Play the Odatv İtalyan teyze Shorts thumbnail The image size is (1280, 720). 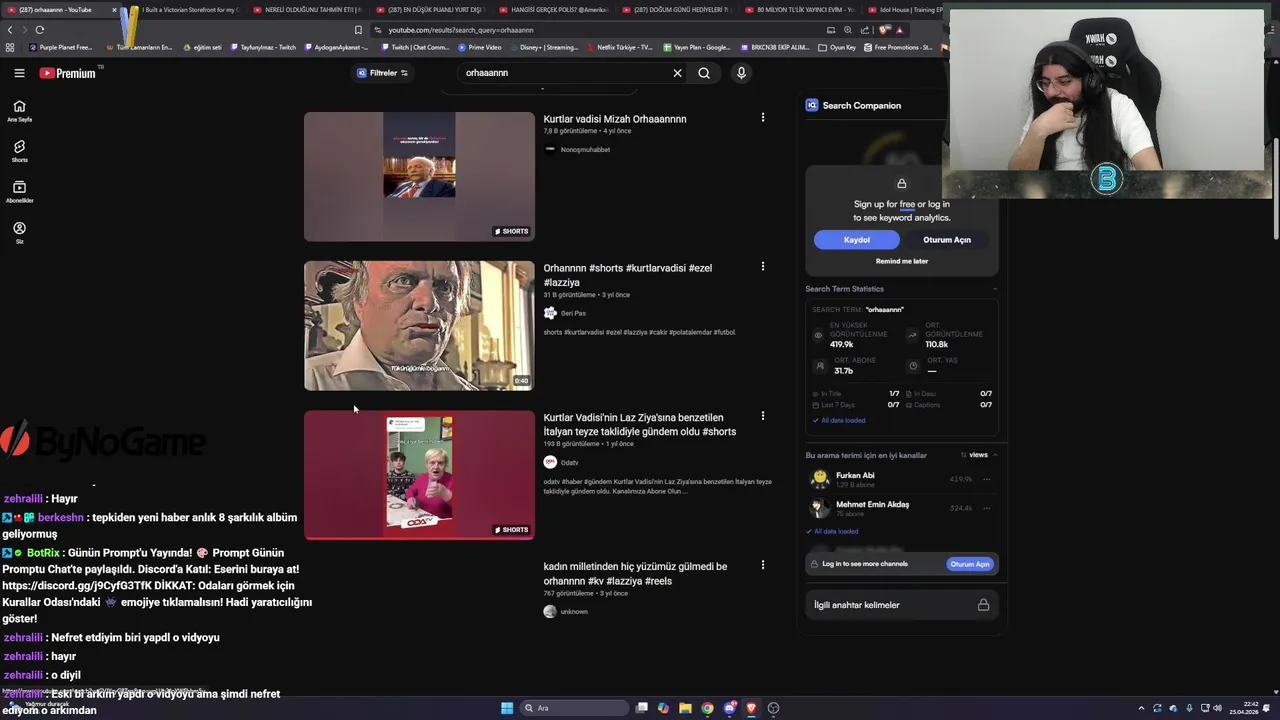point(419,474)
